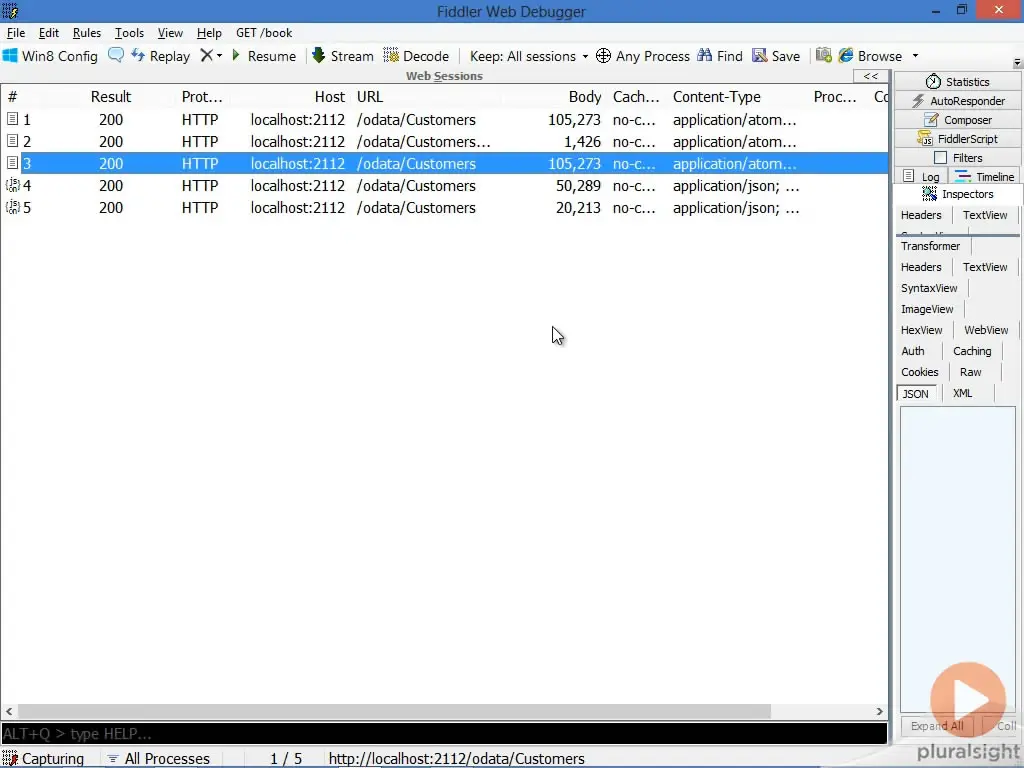Open the response ImageView tab
Screen dimensions: 1024x768
(x=927, y=309)
